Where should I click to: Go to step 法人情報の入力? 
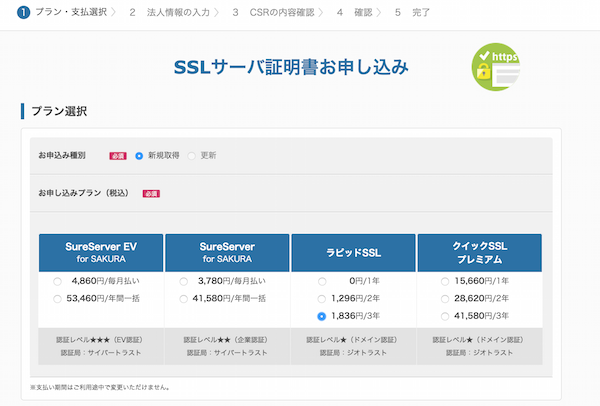point(178,13)
